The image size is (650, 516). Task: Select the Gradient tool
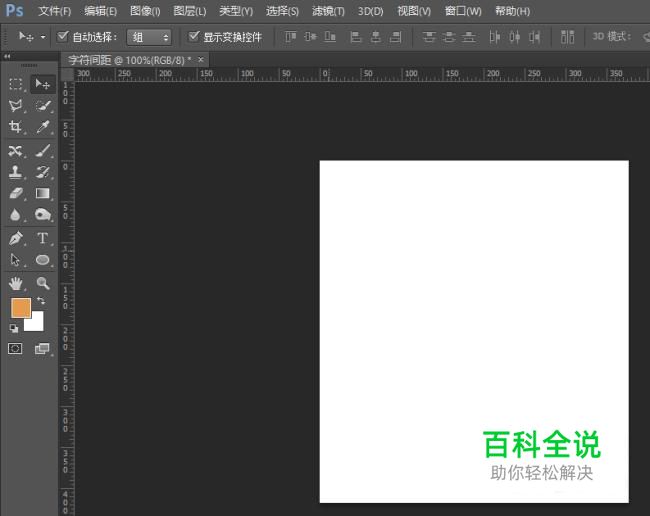[43, 193]
